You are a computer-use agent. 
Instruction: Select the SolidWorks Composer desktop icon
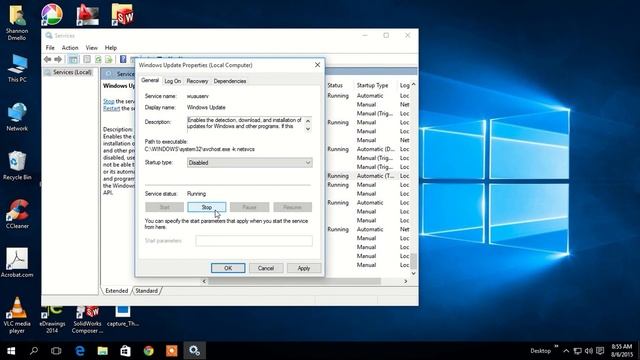pyautogui.click(x=87, y=319)
